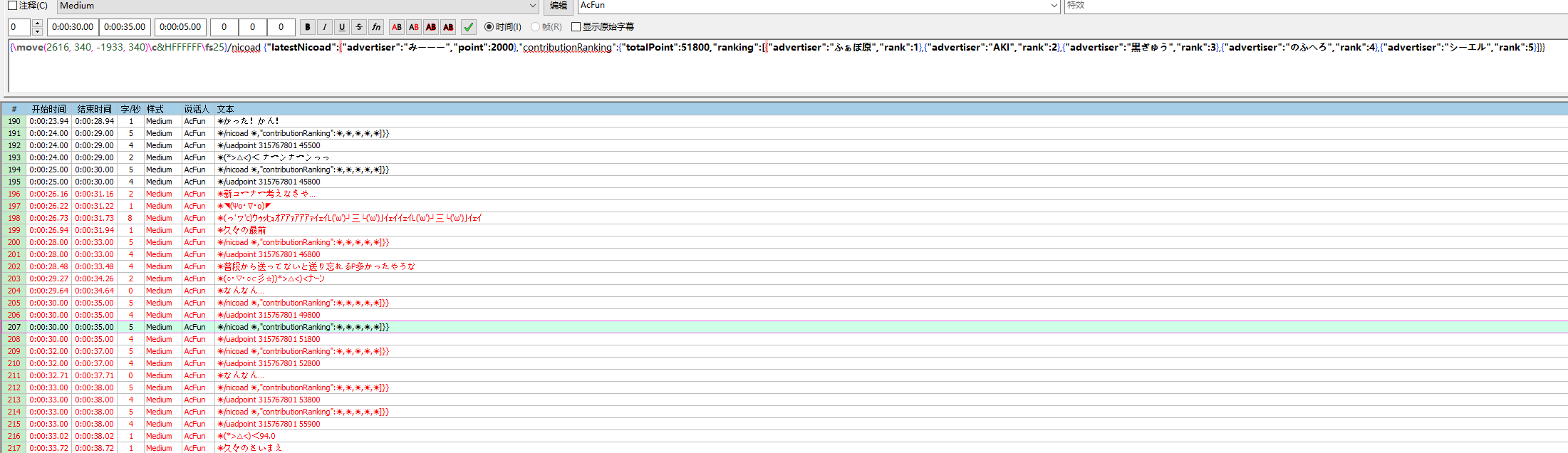The image size is (1568, 453).
Task: Select subtitle line 196 starting at 0:00:26.16
Action: pos(784,194)
